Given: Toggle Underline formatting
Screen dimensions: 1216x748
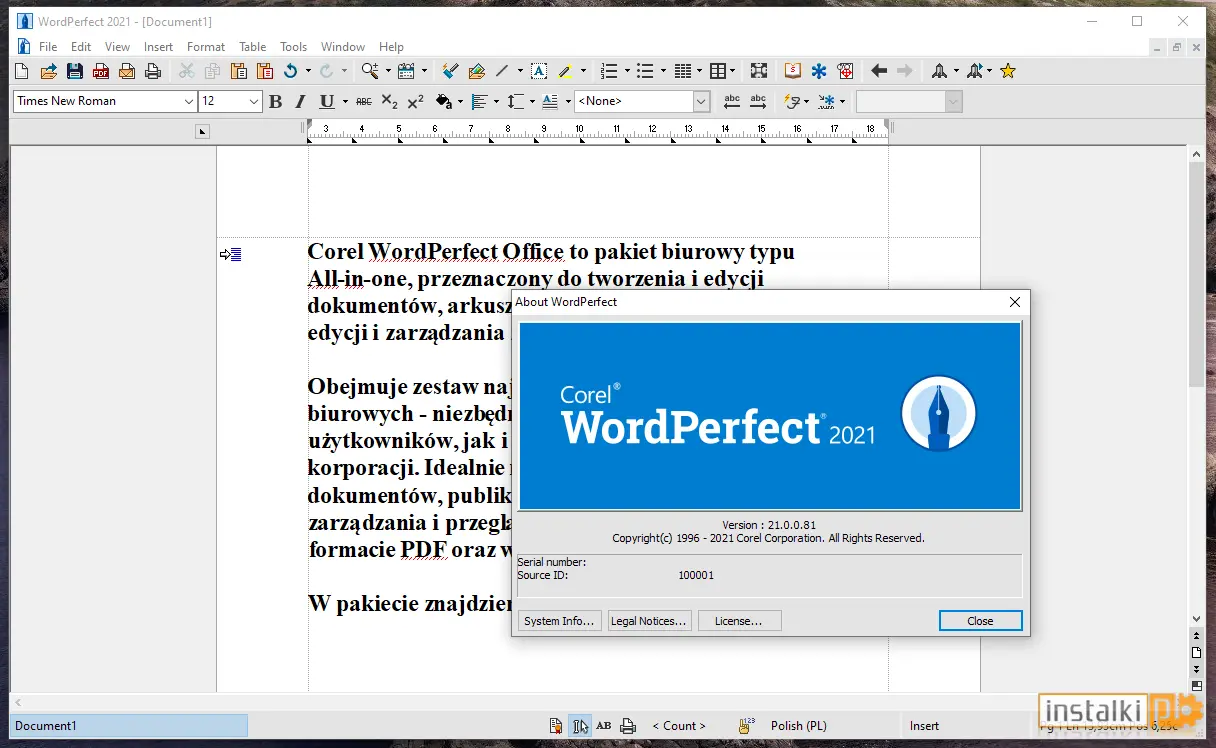Looking at the screenshot, I should [327, 101].
